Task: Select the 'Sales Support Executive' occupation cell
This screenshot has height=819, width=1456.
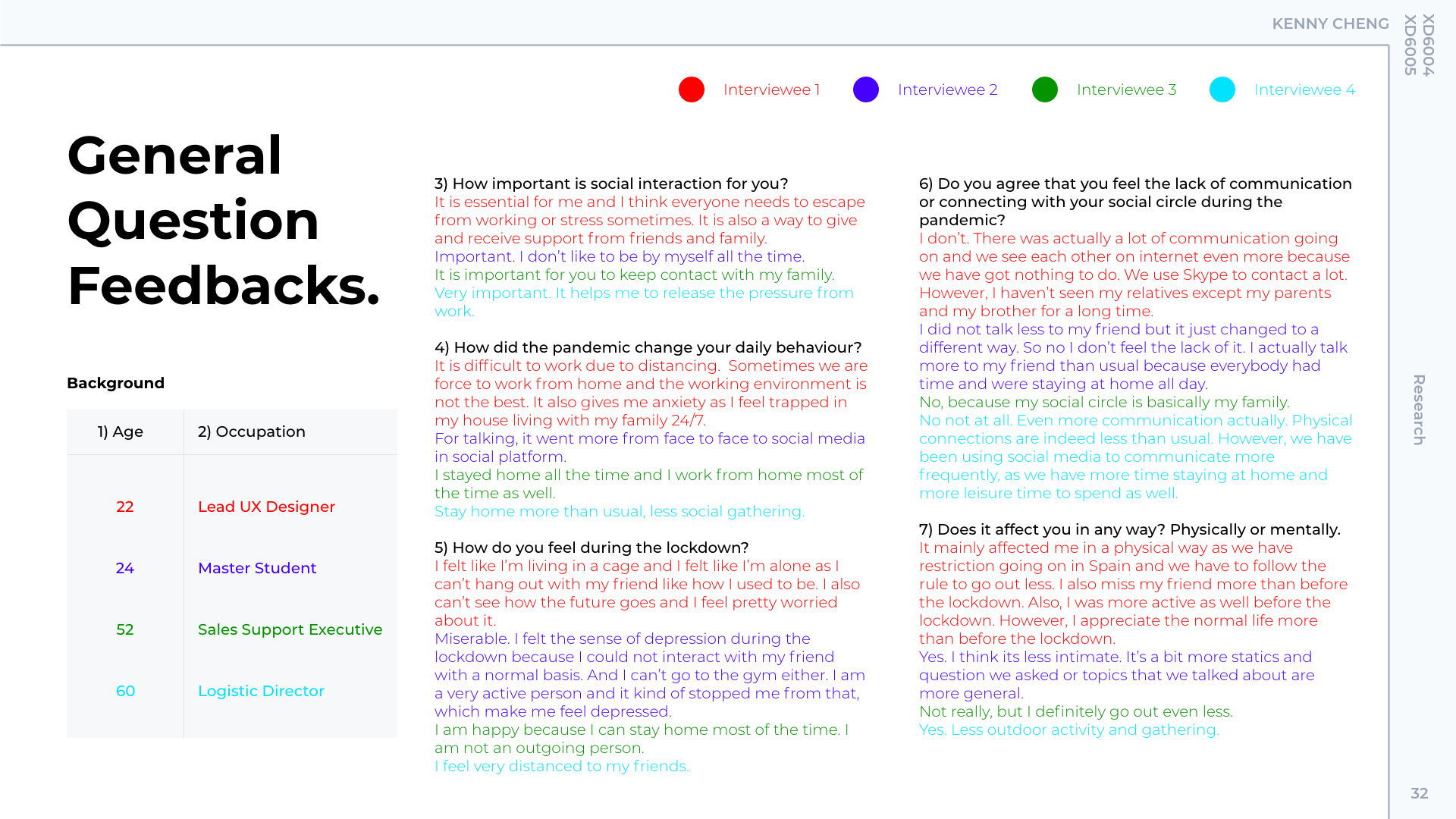Action: click(290, 629)
